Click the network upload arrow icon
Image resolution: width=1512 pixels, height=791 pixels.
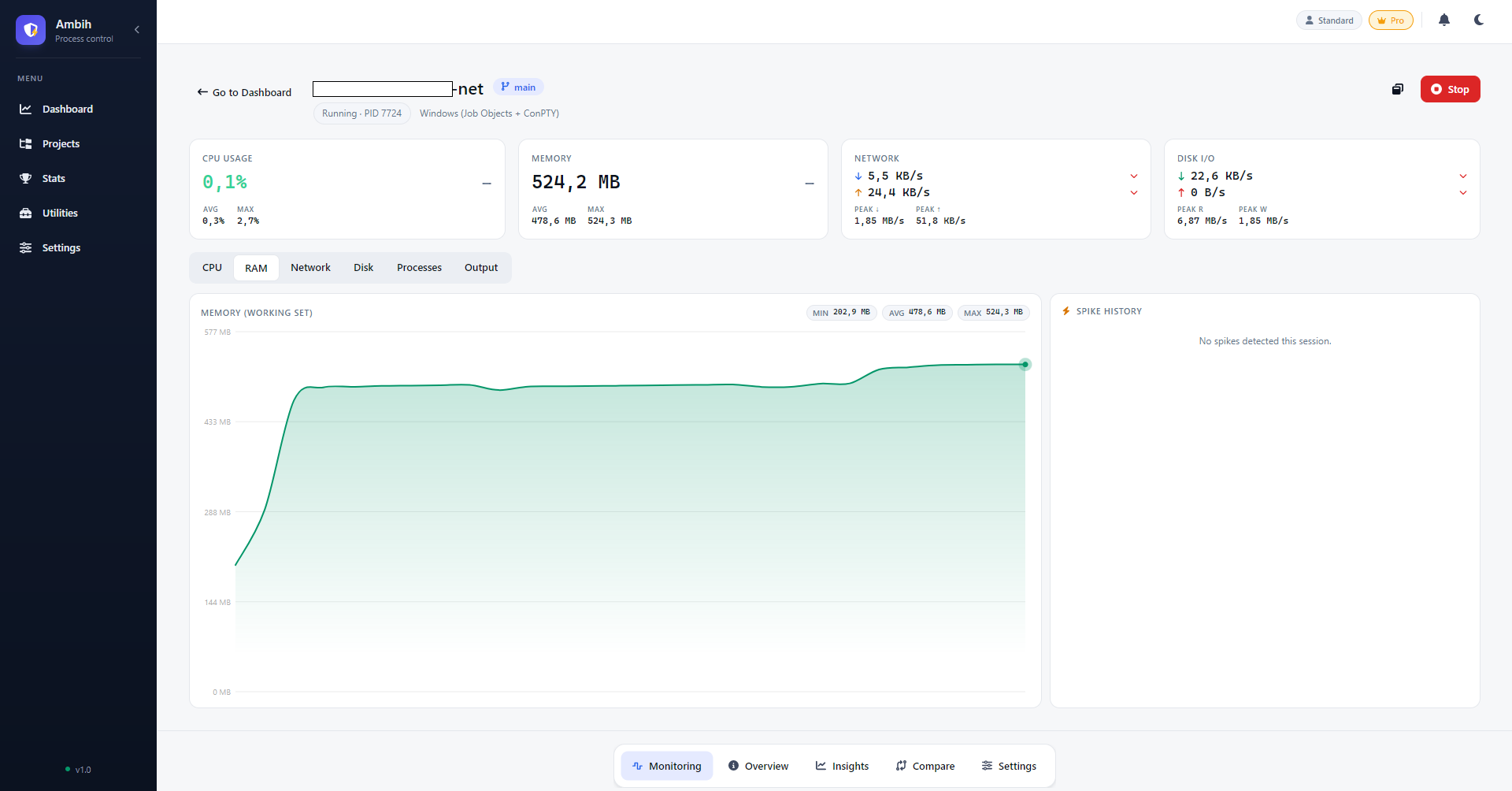858,193
